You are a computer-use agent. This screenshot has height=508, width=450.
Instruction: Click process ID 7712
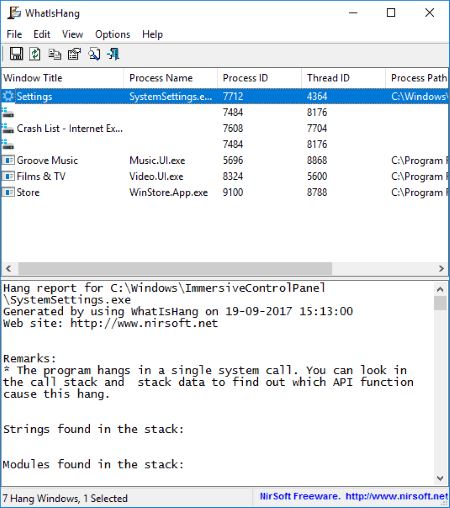pos(233,96)
